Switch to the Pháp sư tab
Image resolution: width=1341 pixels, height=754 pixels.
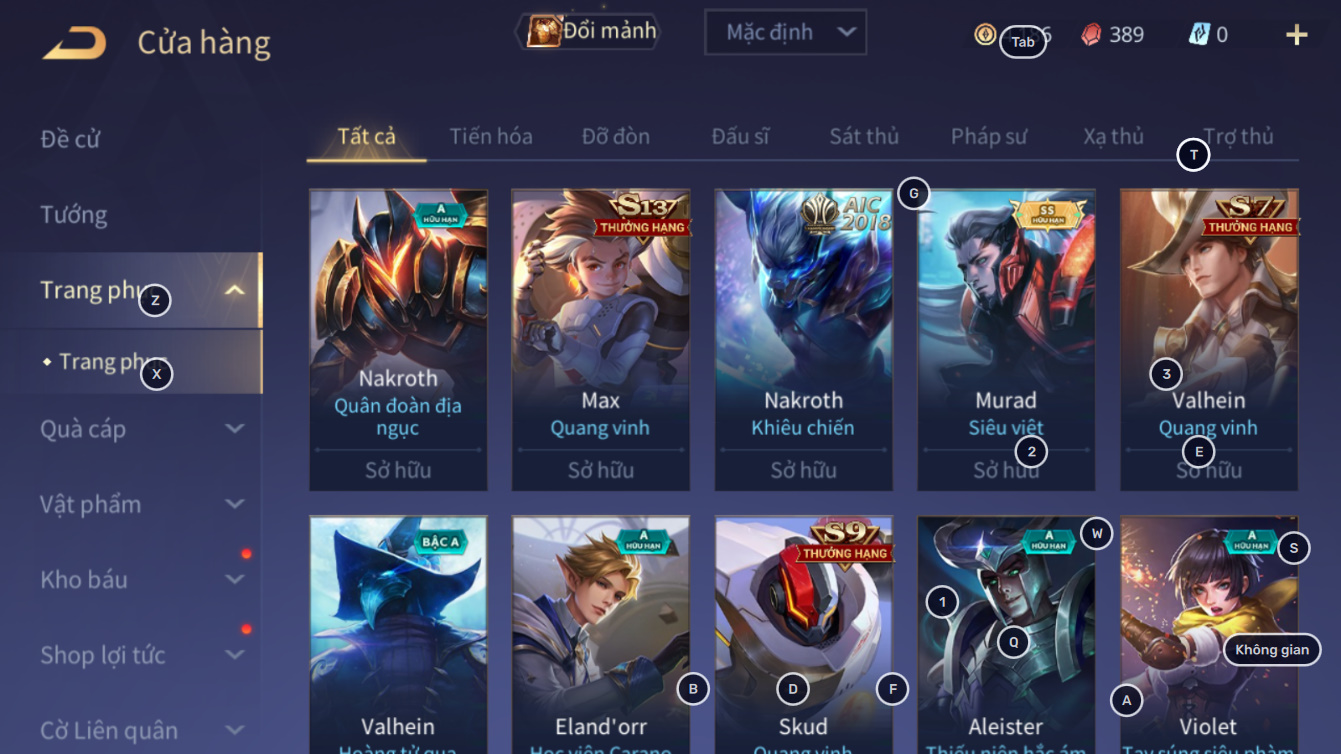point(988,137)
